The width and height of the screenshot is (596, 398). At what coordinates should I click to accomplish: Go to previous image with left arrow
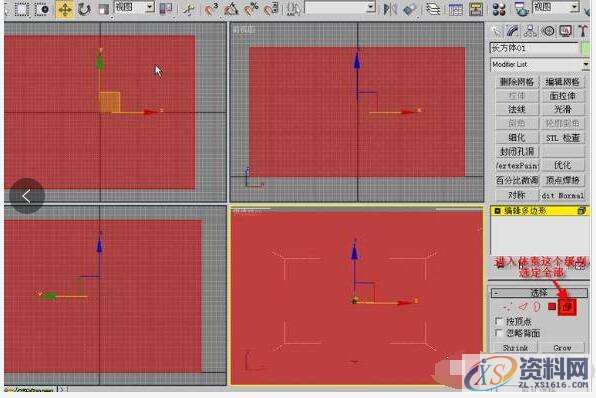[x=27, y=196]
